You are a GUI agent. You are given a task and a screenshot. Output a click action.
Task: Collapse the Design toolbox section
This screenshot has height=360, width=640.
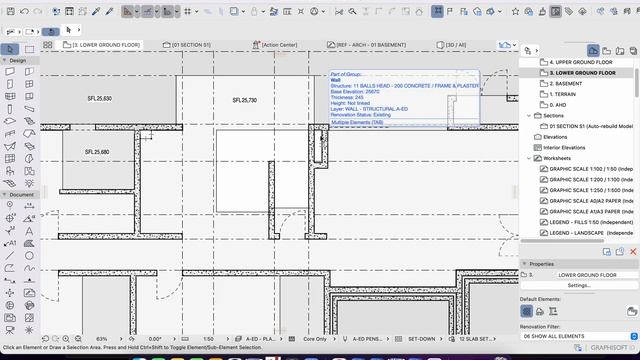click(4, 60)
